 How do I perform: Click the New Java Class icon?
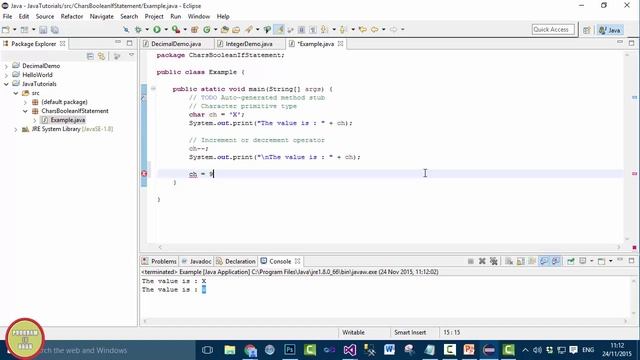tap(207, 29)
